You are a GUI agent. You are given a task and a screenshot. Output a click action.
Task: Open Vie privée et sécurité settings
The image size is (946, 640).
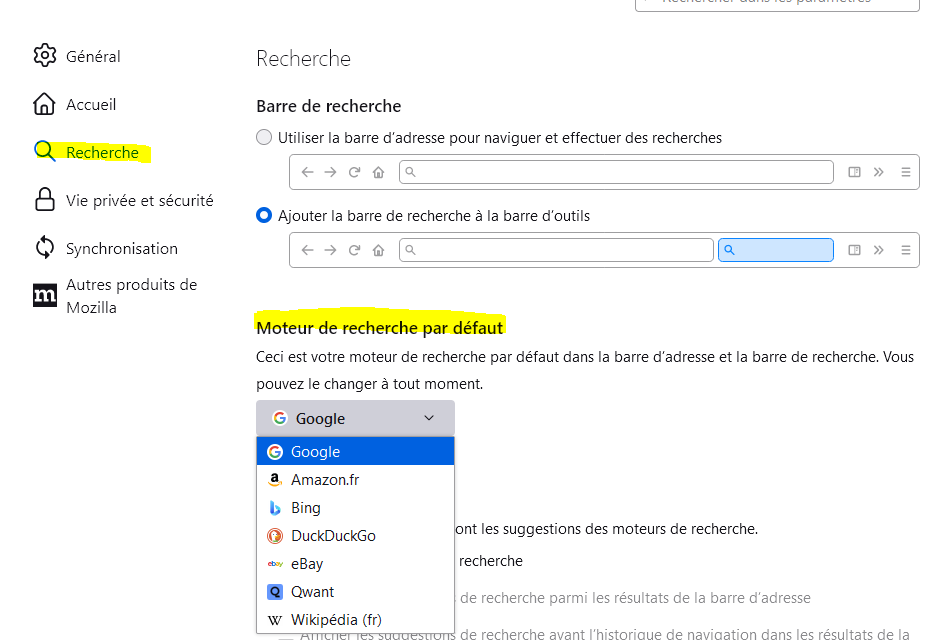tap(123, 200)
